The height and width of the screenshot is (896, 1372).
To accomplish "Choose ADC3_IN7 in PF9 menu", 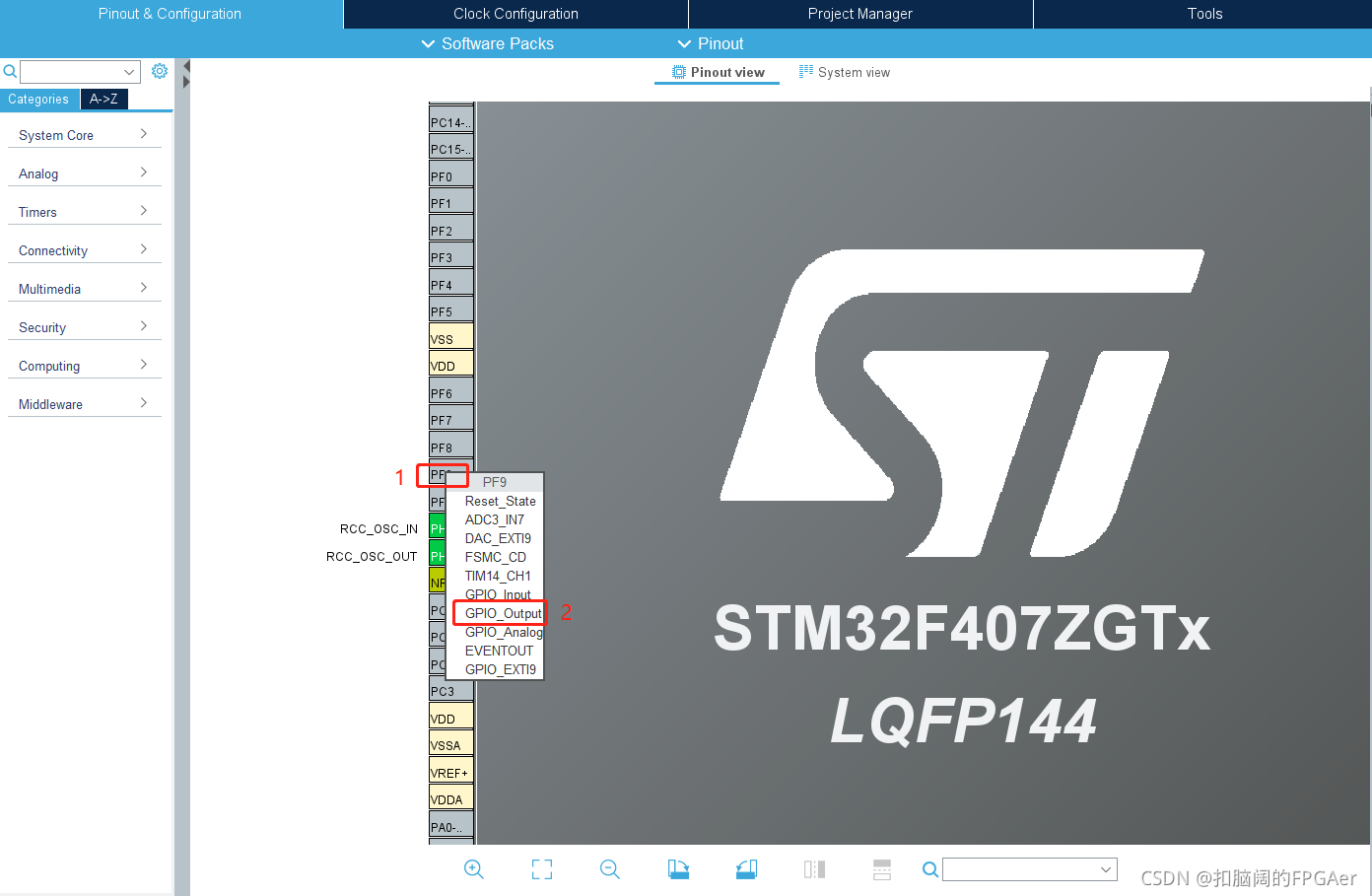I will (x=495, y=519).
